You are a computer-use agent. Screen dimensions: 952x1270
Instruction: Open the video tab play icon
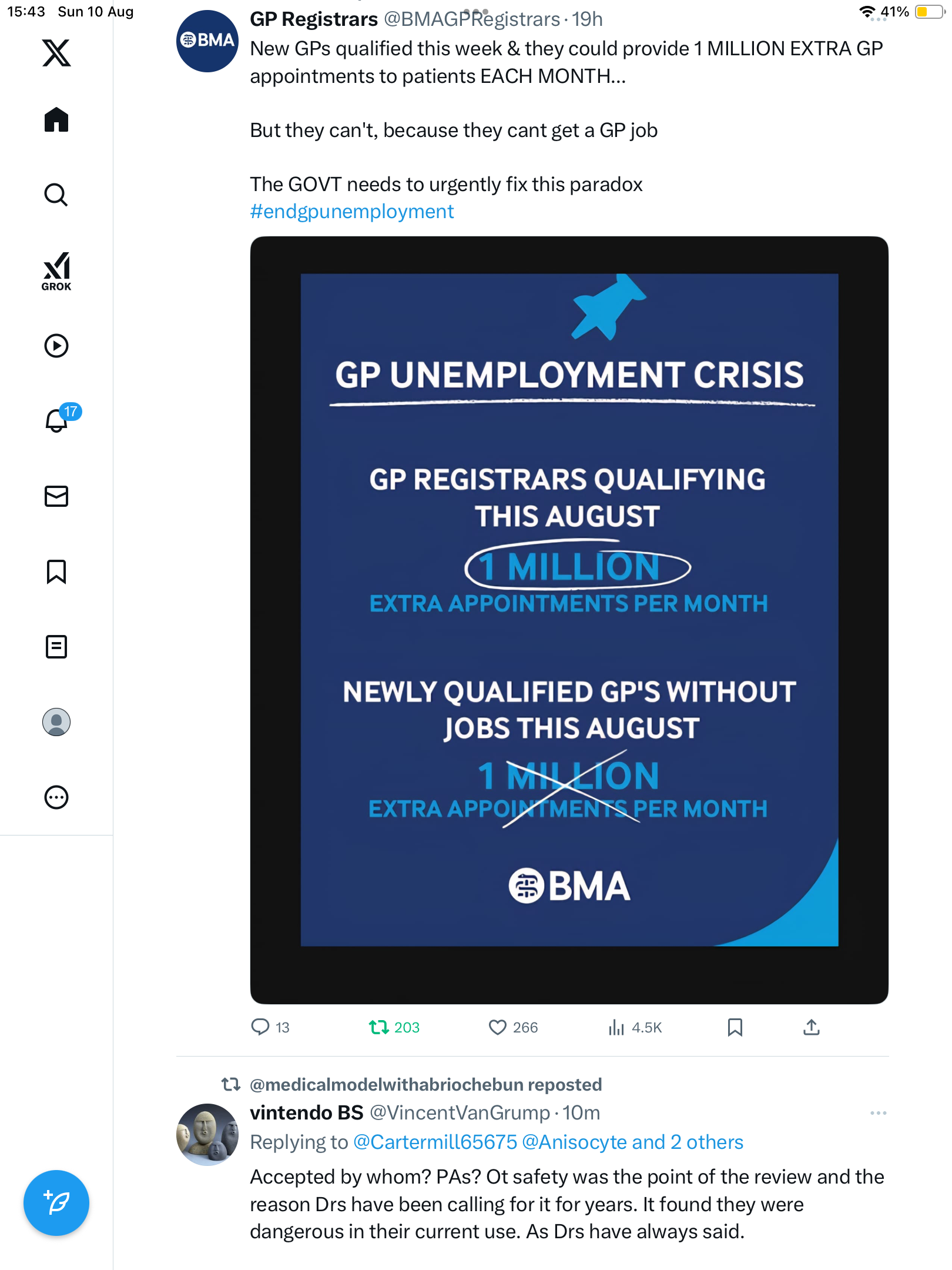click(56, 346)
